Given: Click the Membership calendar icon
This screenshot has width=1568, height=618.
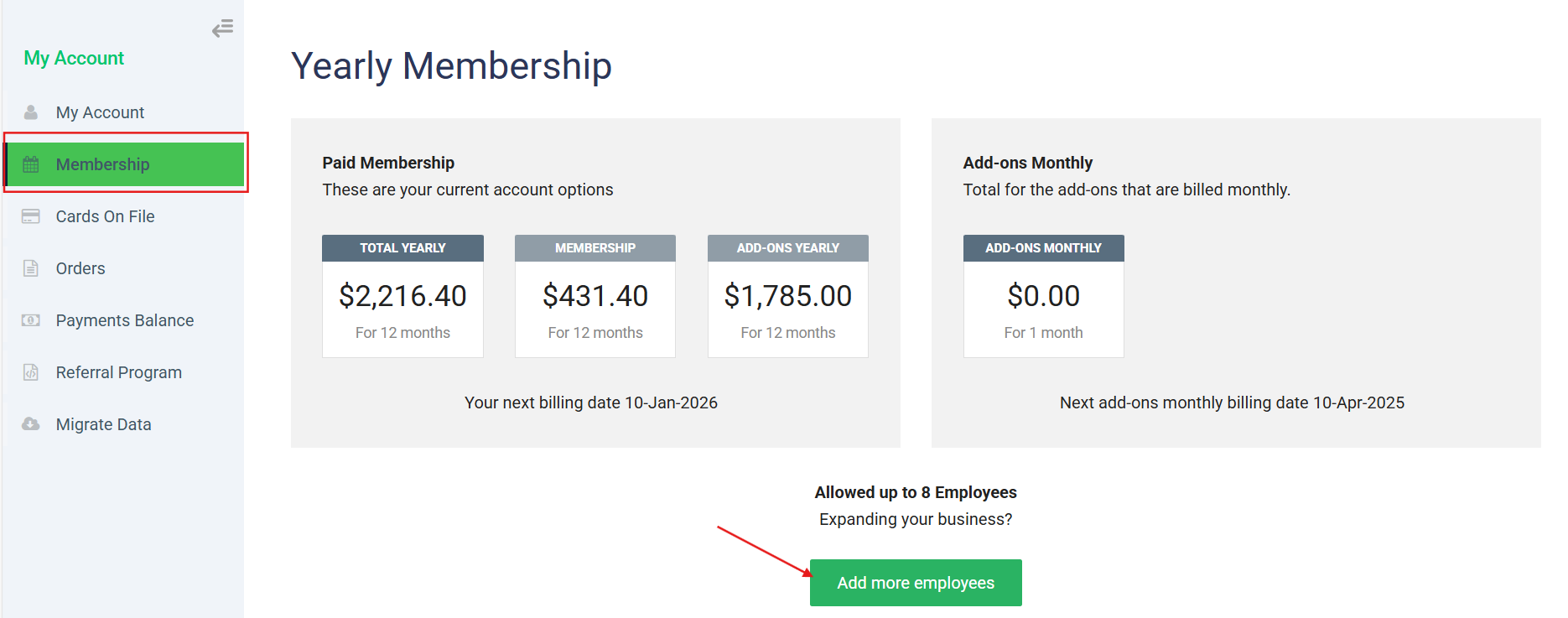Looking at the screenshot, I should point(31,164).
